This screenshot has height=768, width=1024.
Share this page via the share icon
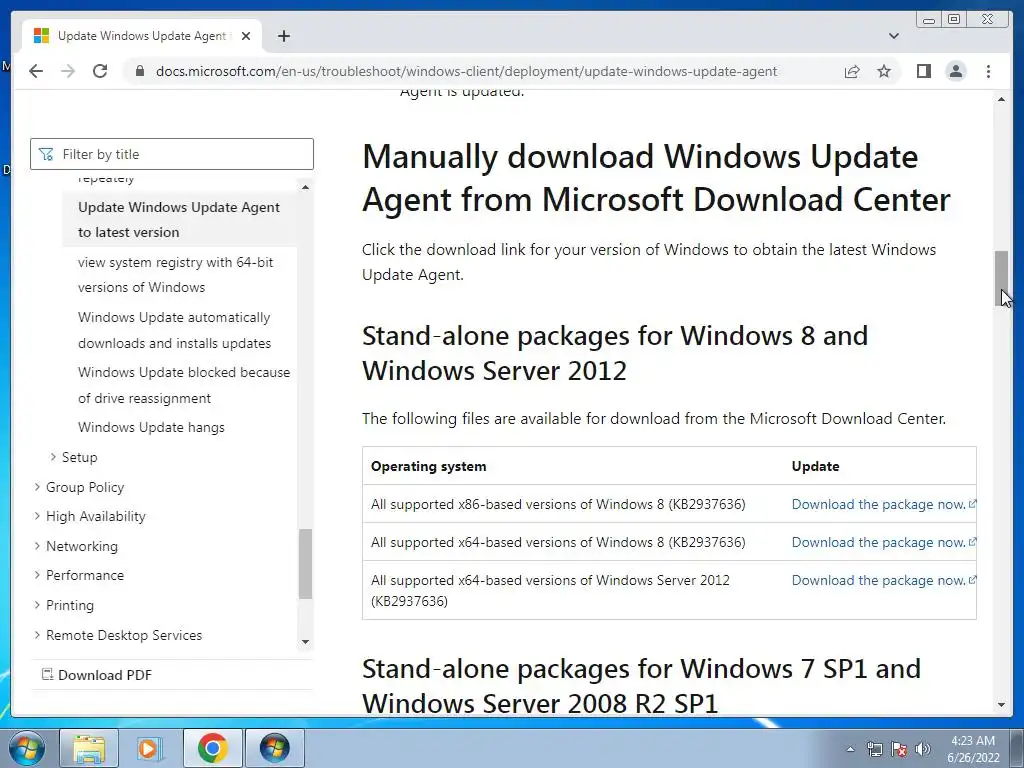852,71
